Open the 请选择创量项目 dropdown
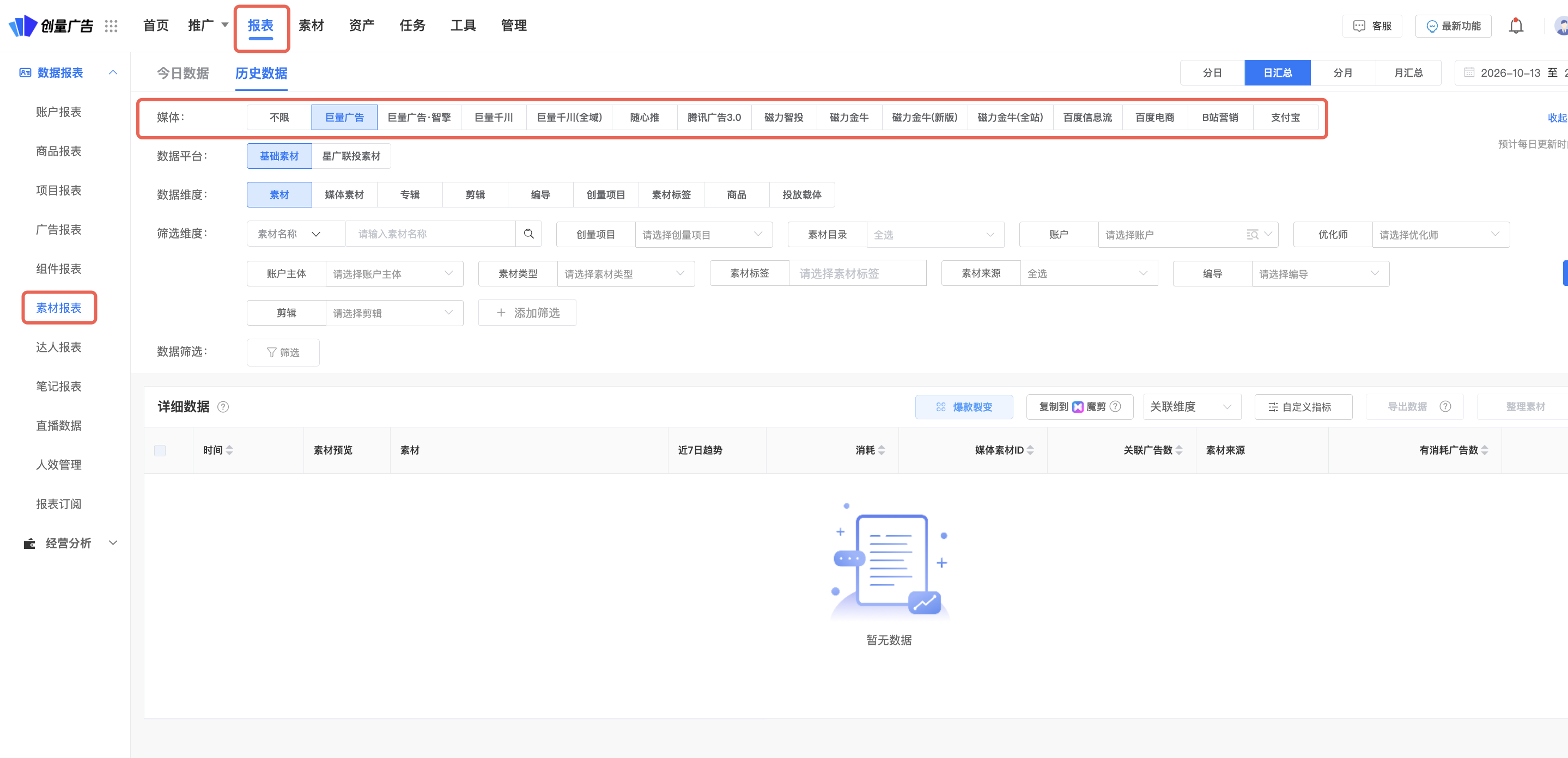Viewport: 1568px width, 758px height. pos(704,234)
